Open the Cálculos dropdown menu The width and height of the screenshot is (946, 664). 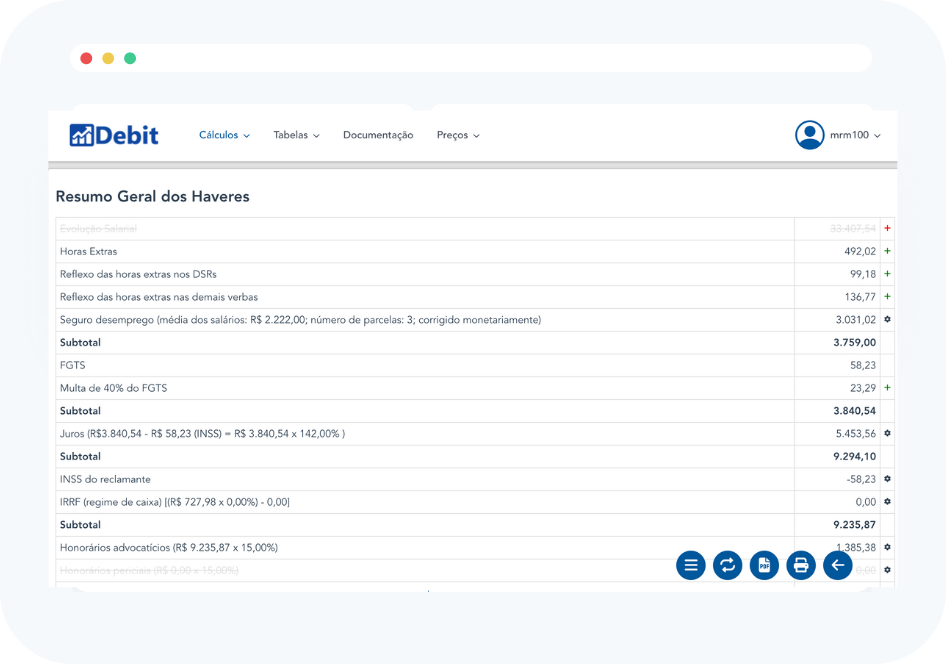pyautogui.click(x=224, y=135)
